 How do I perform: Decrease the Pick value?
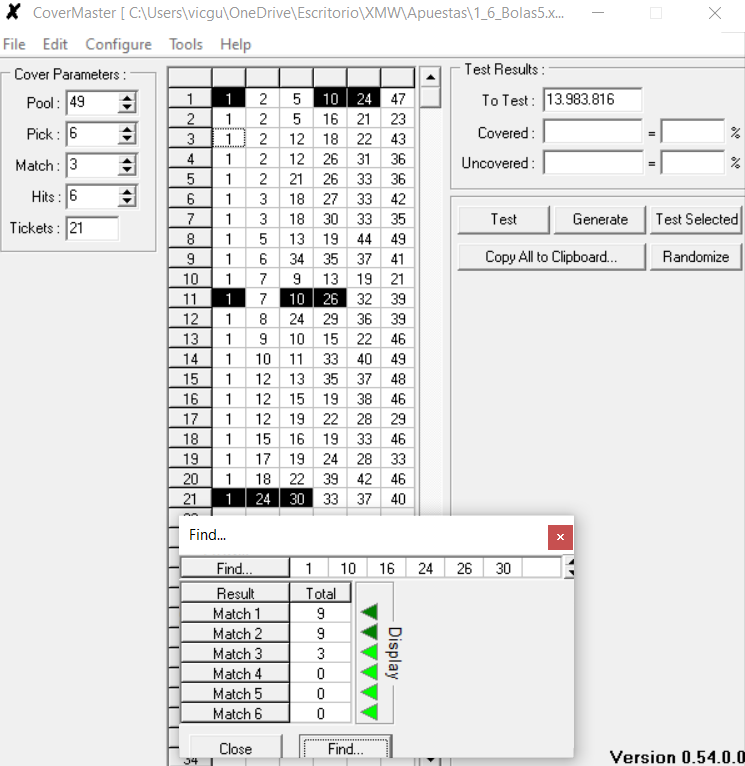[x=127, y=139]
